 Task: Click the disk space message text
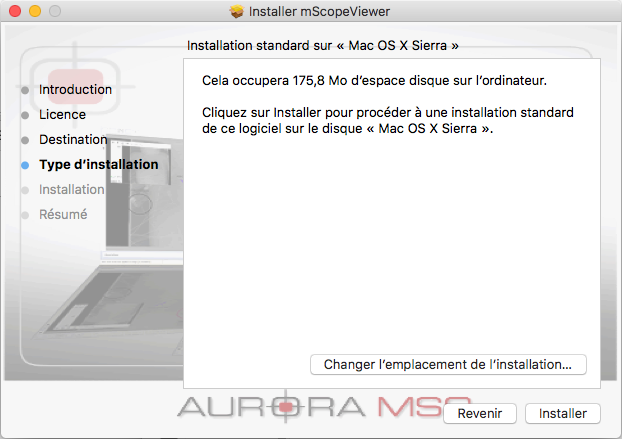374,81
